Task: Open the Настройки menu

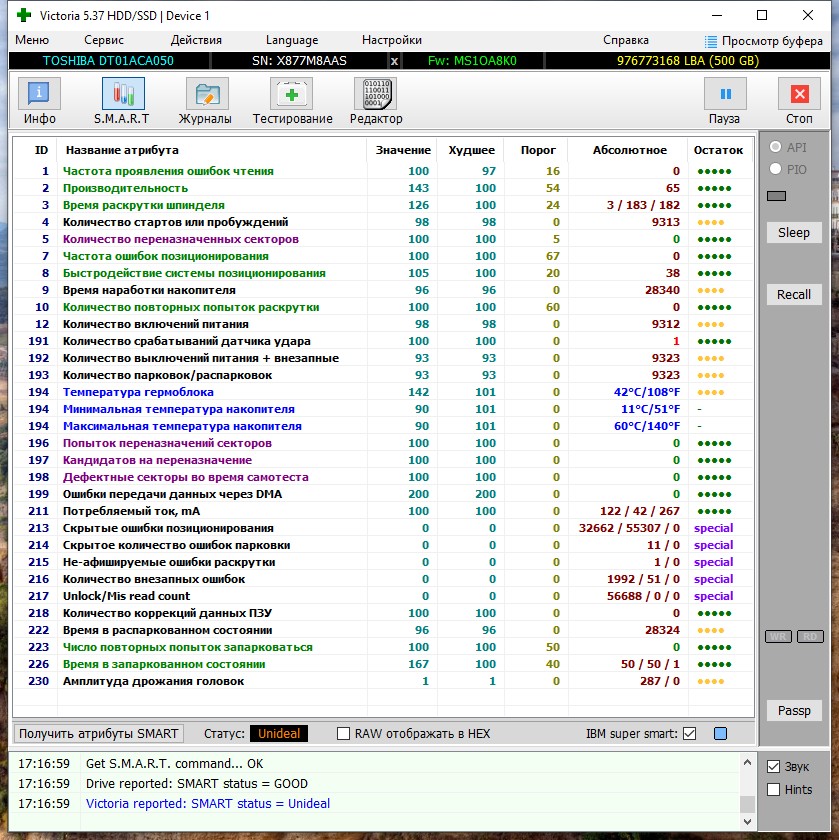Action: pos(392,40)
